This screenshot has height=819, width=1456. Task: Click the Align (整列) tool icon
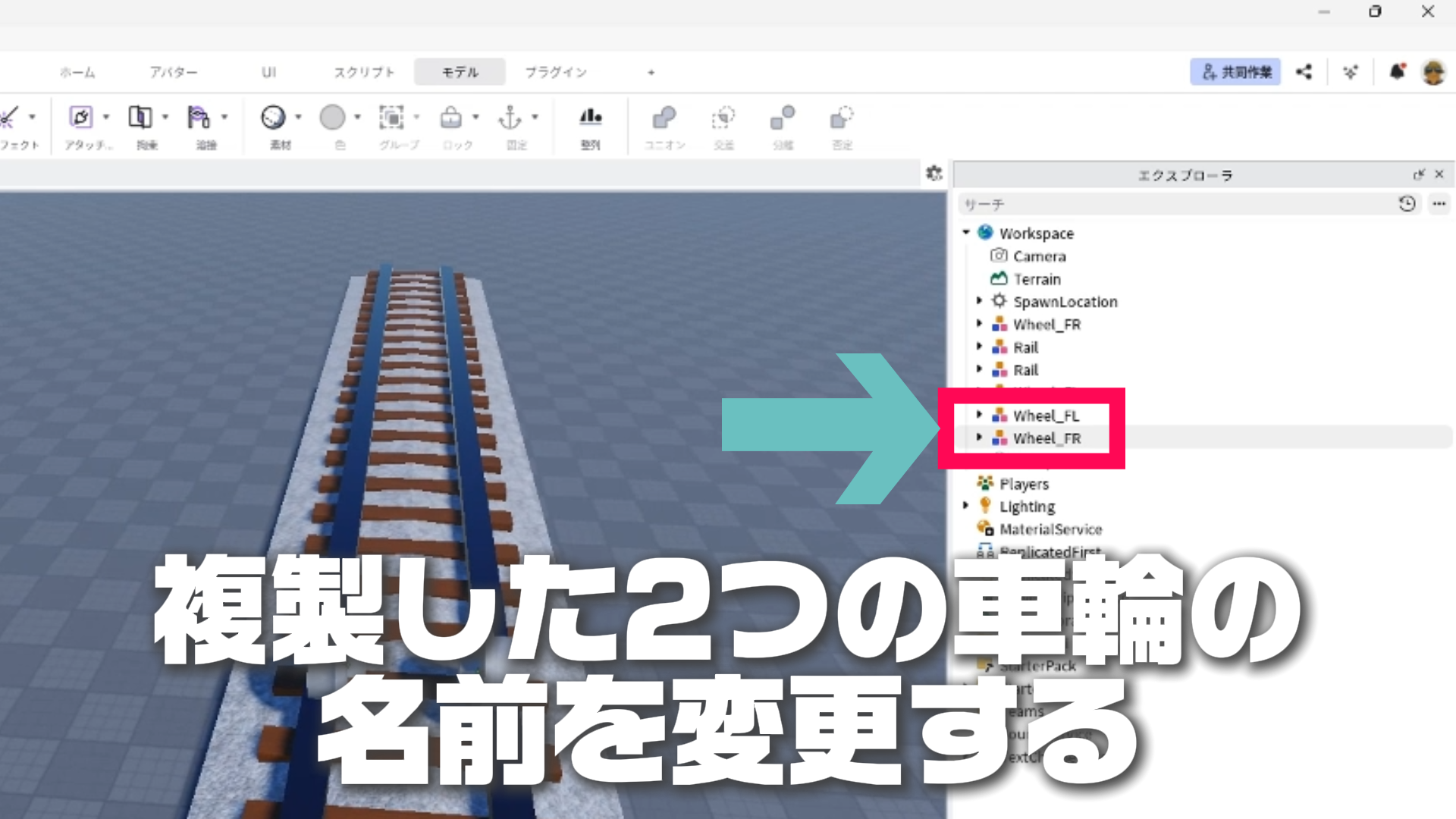(x=590, y=118)
